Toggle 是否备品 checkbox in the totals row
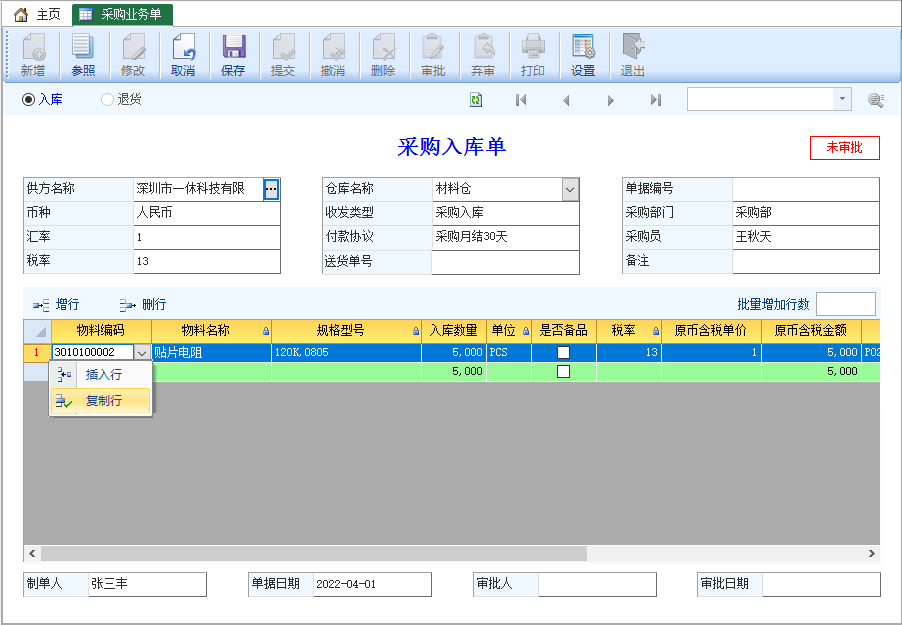The height and width of the screenshot is (625, 902). [x=564, y=372]
